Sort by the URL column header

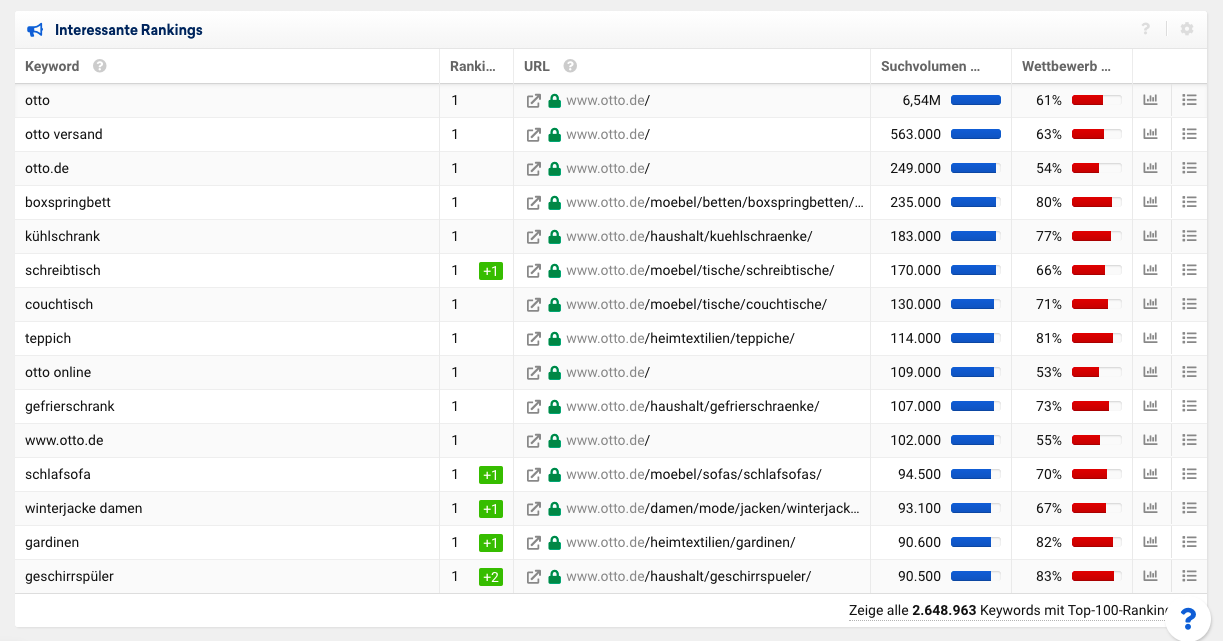click(537, 66)
